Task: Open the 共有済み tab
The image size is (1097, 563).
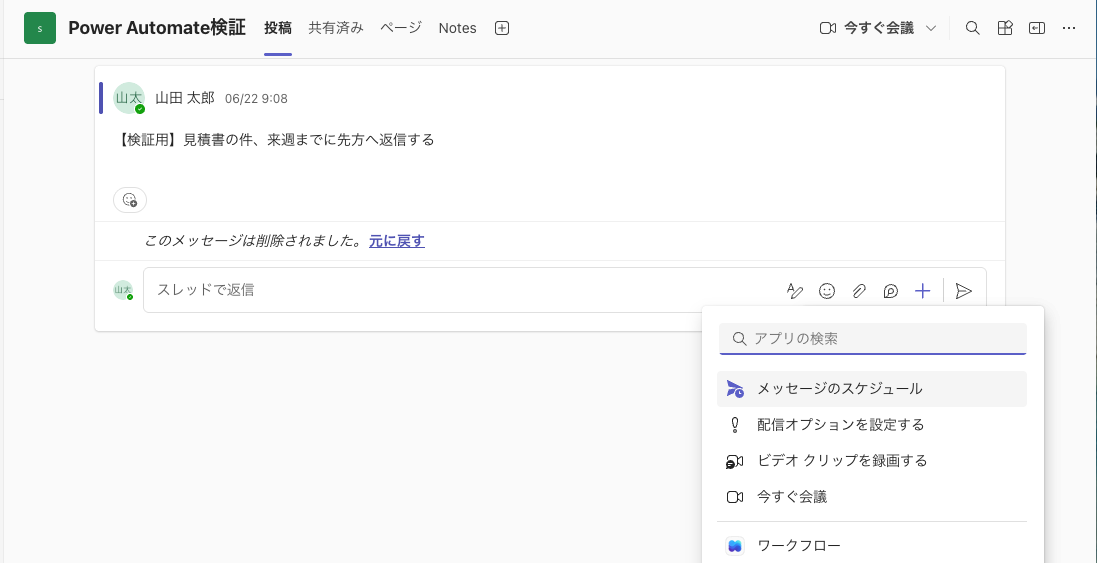Action: click(x=336, y=28)
